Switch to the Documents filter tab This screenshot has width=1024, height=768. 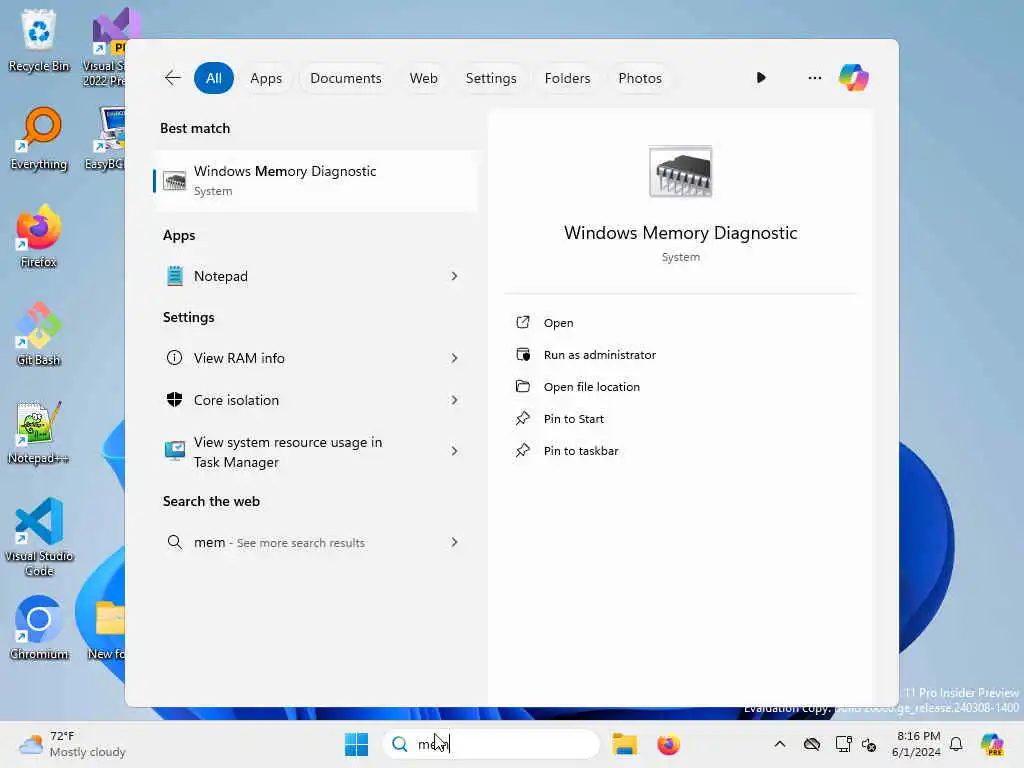pyautogui.click(x=345, y=78)
